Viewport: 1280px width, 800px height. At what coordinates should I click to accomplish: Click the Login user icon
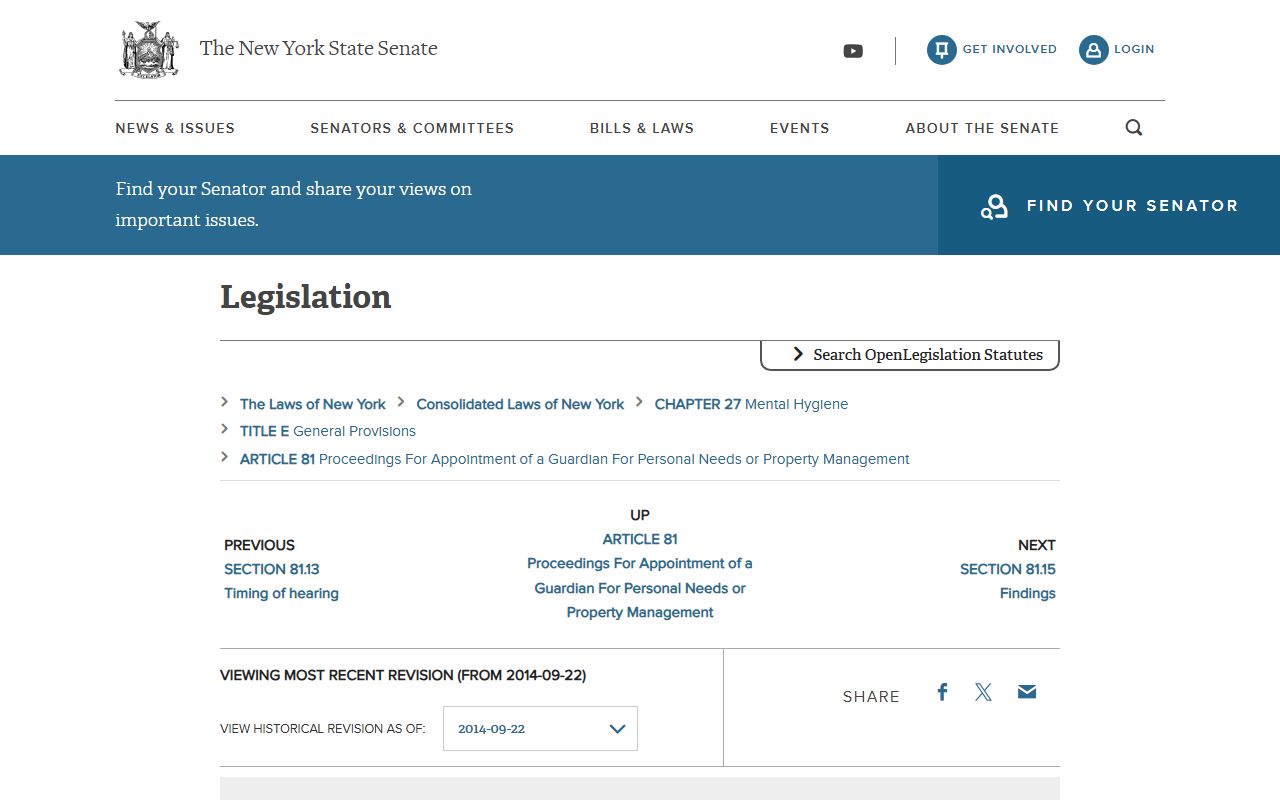coord(1093,49)
